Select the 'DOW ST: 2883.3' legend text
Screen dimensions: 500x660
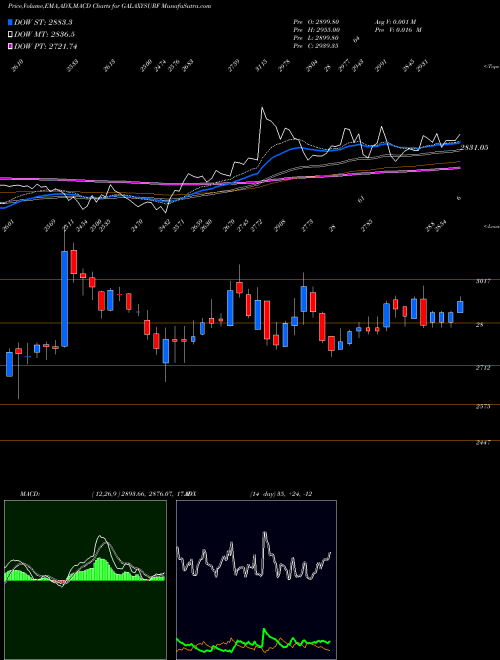pyautogui.click(x=43, y=22)
